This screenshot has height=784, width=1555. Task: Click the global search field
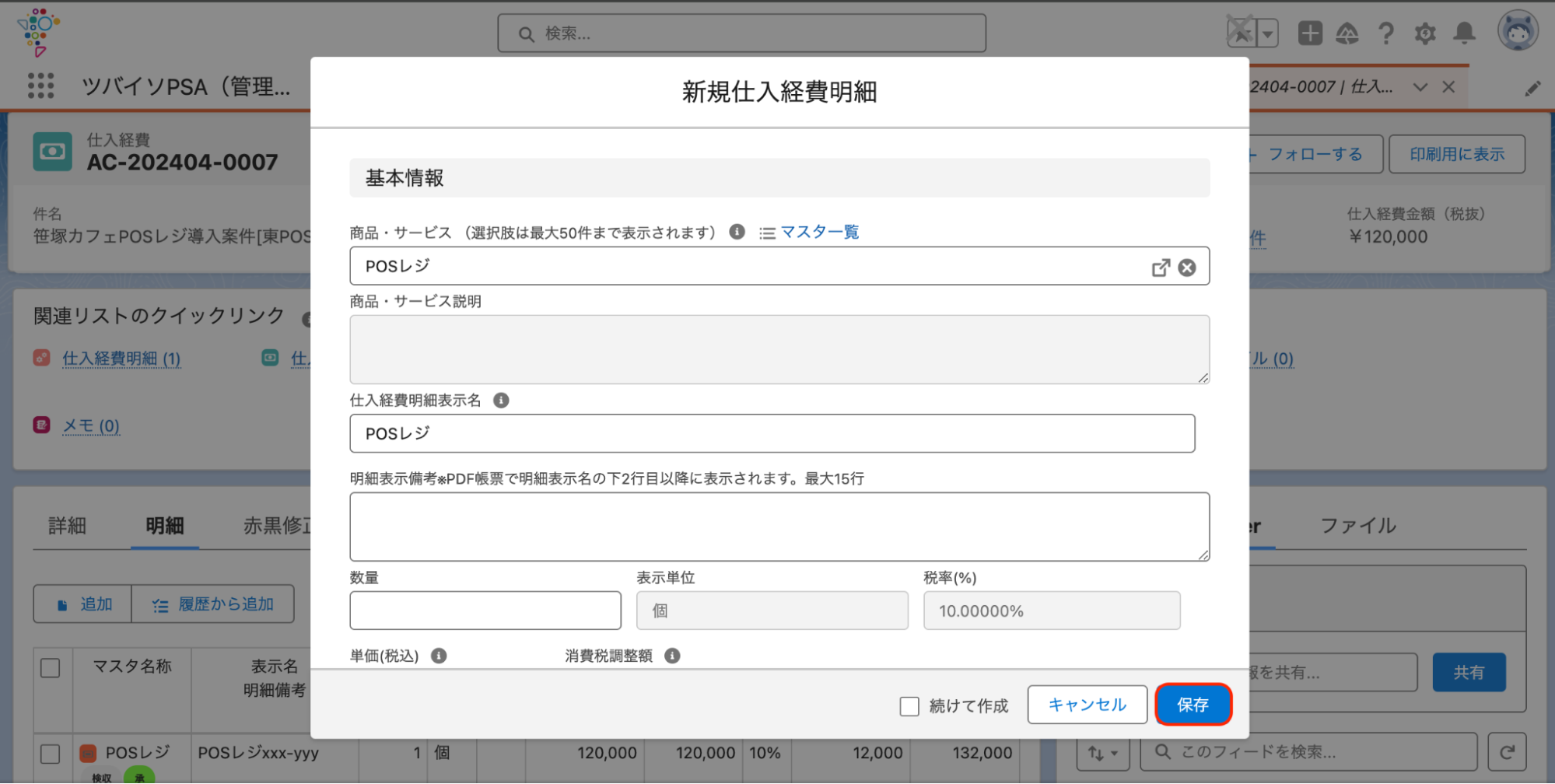click(x=741, y=33)
